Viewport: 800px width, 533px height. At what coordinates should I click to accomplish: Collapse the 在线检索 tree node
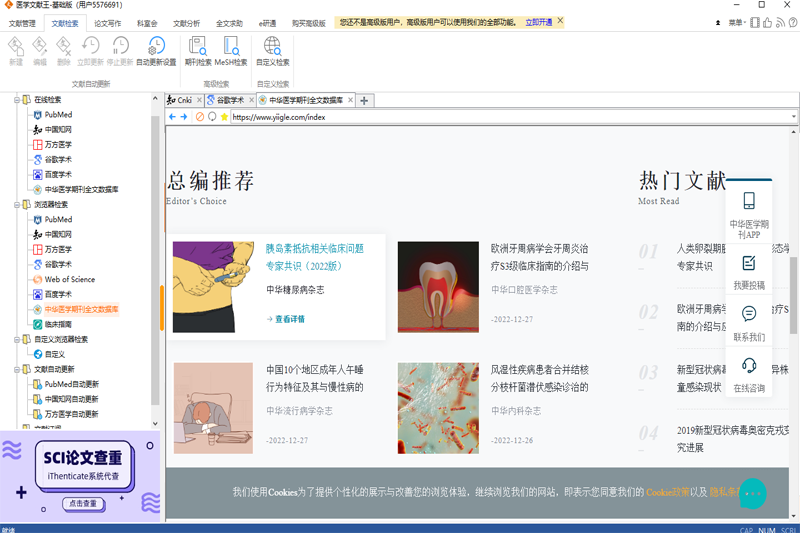[17, 100]
